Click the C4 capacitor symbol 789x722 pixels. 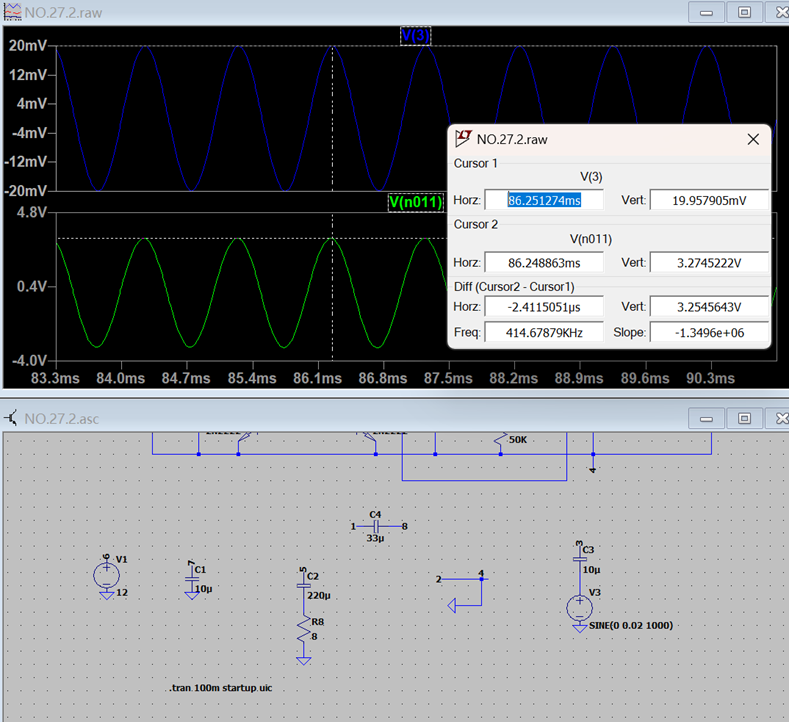coord(377,525)
